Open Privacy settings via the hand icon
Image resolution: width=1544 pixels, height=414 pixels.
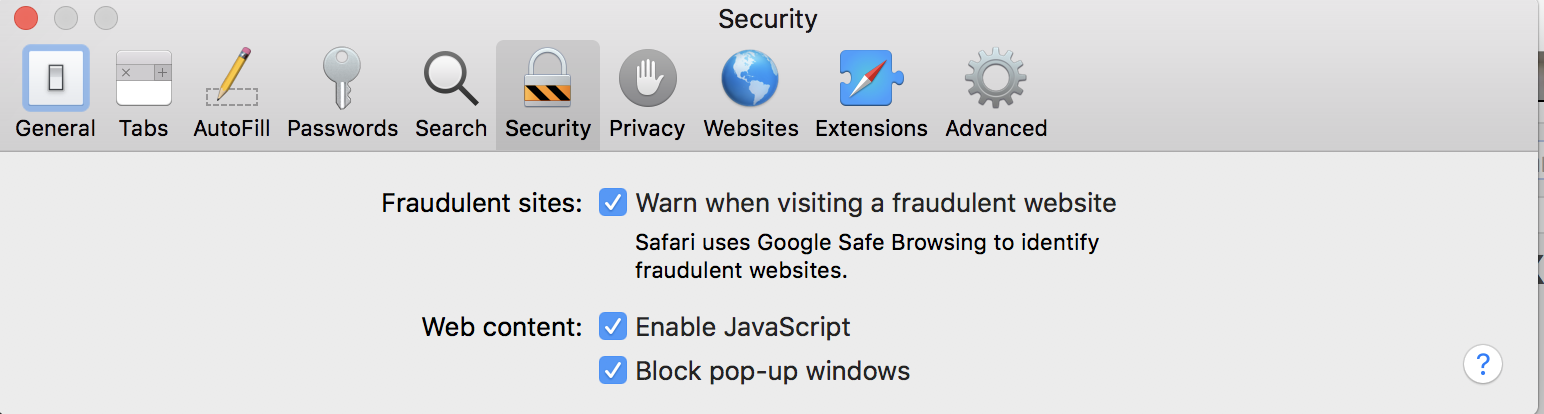click(647, 79)
